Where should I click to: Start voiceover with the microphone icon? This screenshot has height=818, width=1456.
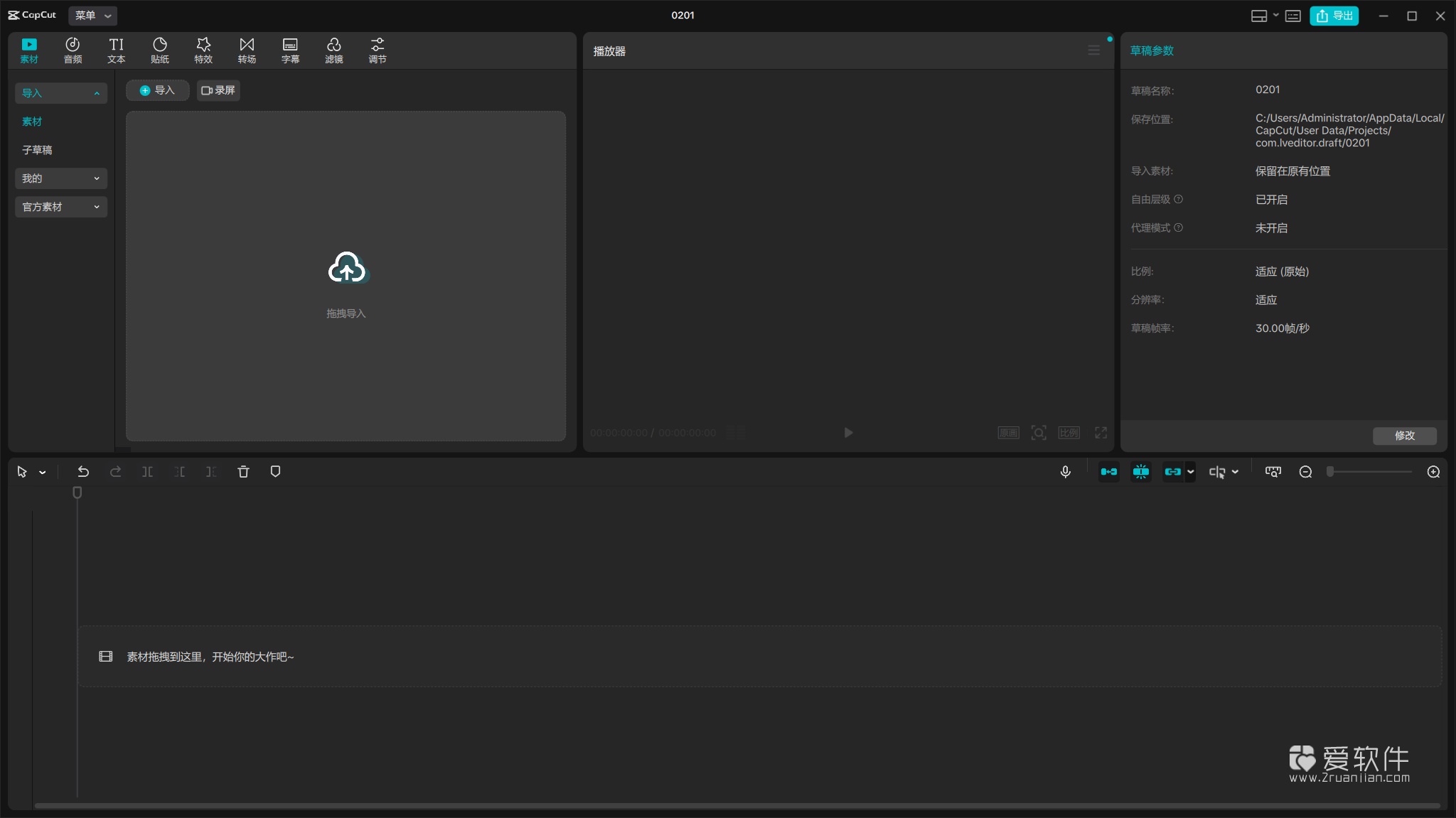[1064, 471]
